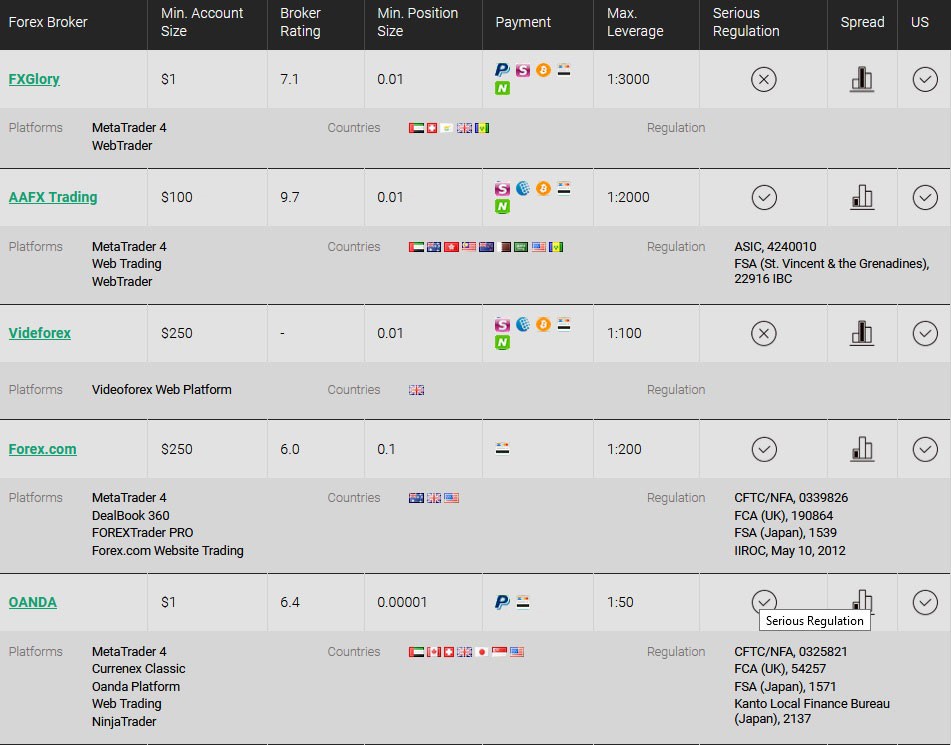
Task: Open the Videforex broker link
Action: coord(39,333)
